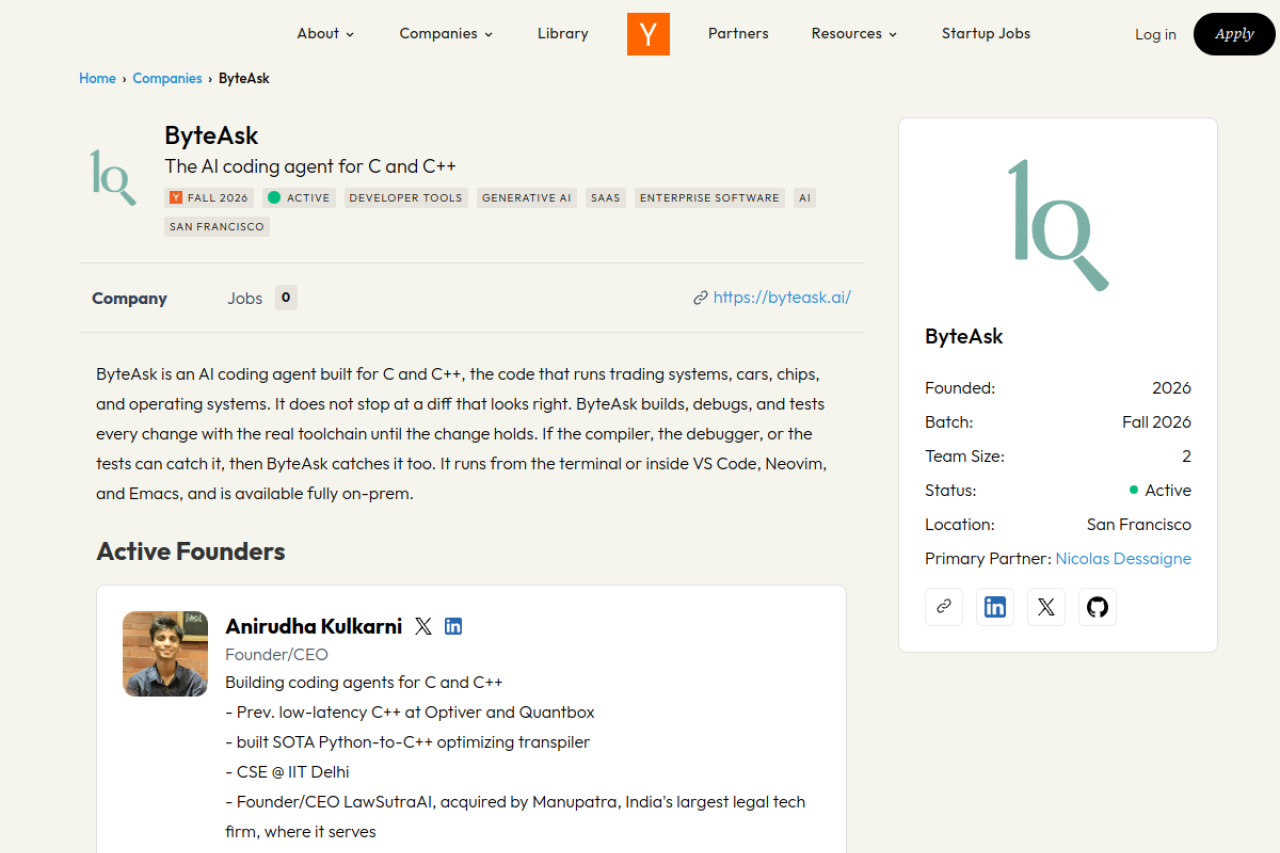
Task: Click the Founder/CEO title text
Action: (x=277, y=654)
